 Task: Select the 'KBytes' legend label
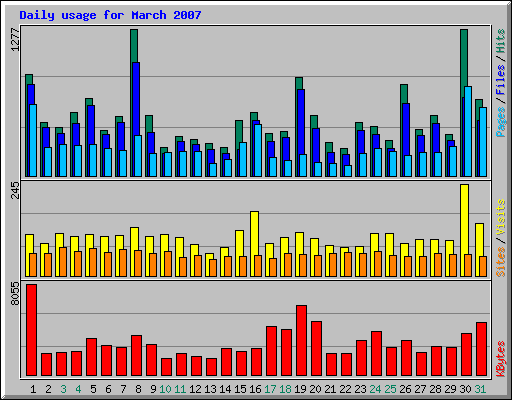click(500, 359)
